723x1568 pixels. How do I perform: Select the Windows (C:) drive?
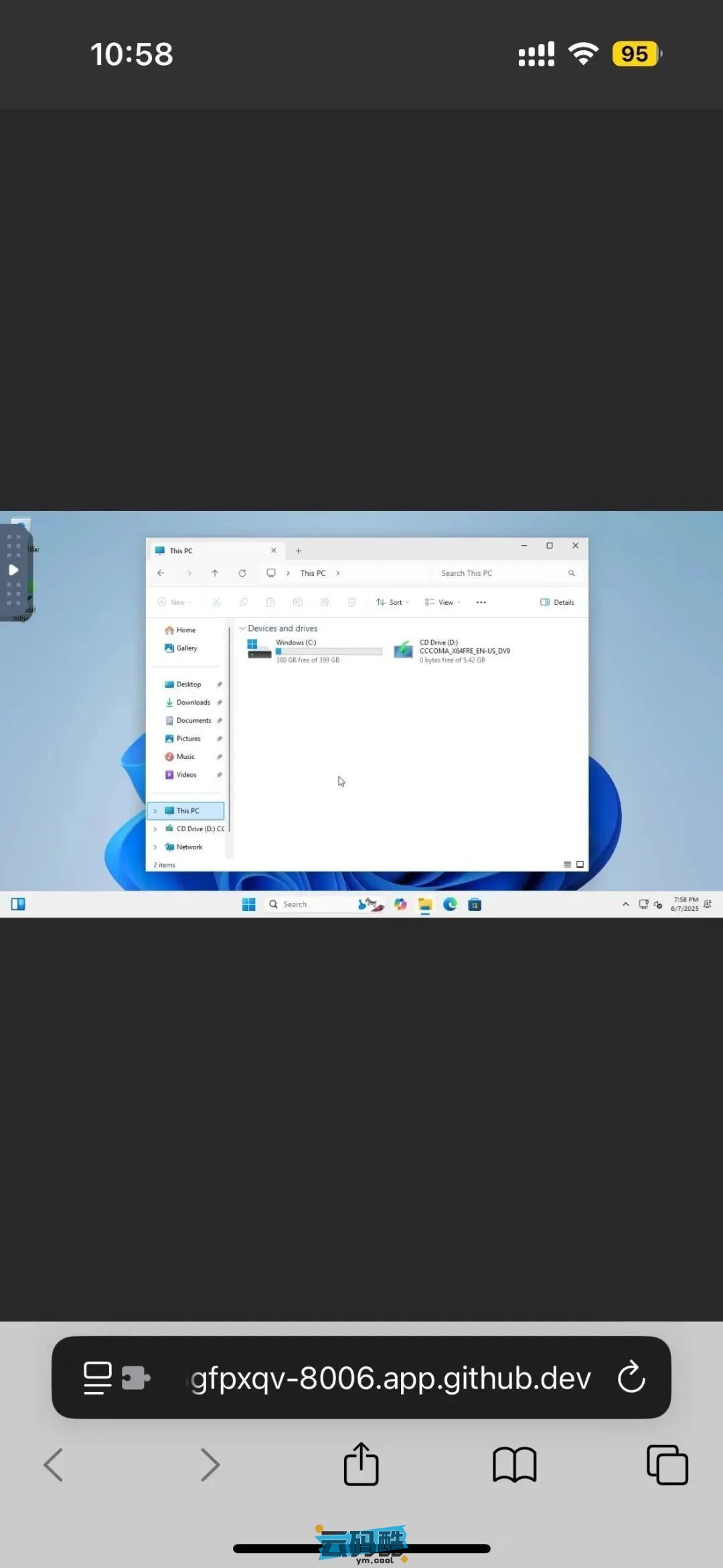(x=296, y=650)
